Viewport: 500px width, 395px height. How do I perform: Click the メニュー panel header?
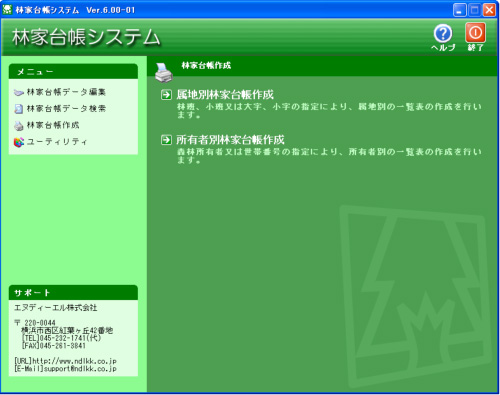tap(73, 71)
